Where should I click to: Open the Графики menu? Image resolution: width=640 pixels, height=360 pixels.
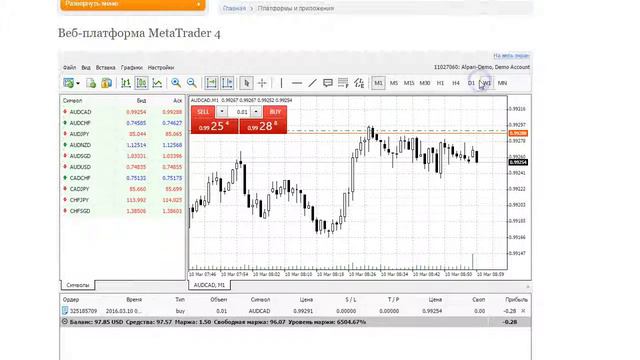pos(132,68)
